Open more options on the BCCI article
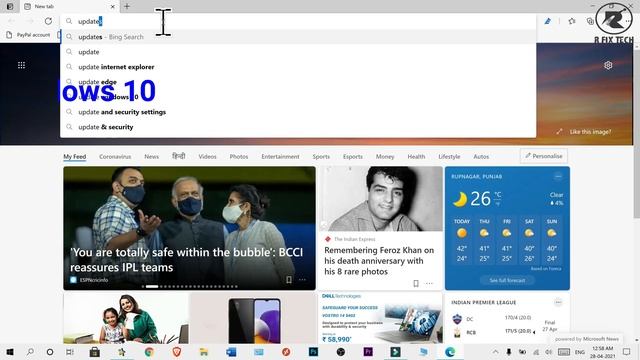The width and height of the screenshot is (640, 360). click(302, 280)
